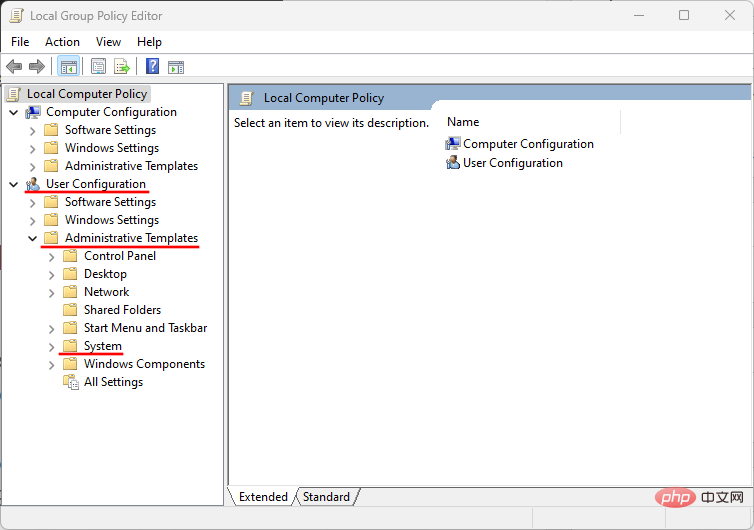Image resolution: width=754 pixels, height=530 pixels.
Task: Click Computer Configuration icon in right pane
Action: [452, 143]
